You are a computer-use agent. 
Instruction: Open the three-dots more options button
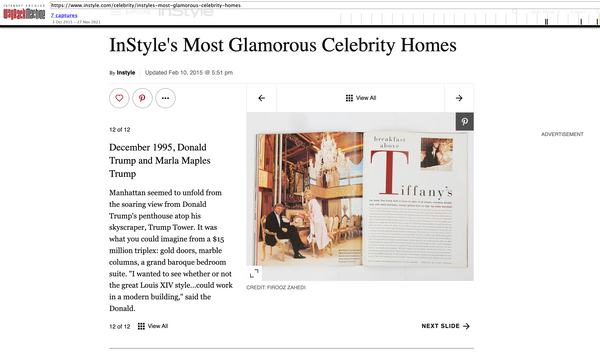pyautogui.click(x=165, y=98)
